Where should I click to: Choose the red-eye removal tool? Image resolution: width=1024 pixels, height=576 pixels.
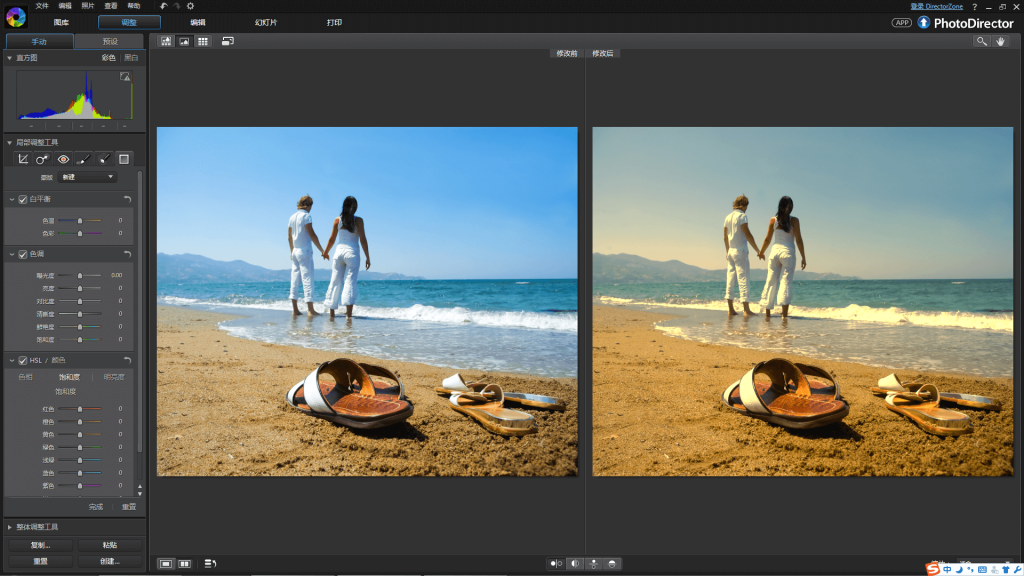pyautogui.click(x=63, y=159)
